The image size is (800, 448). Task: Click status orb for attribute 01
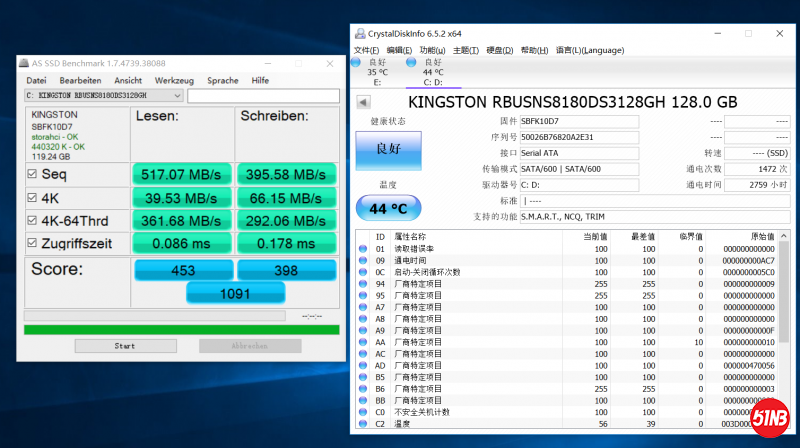point(362,248)
